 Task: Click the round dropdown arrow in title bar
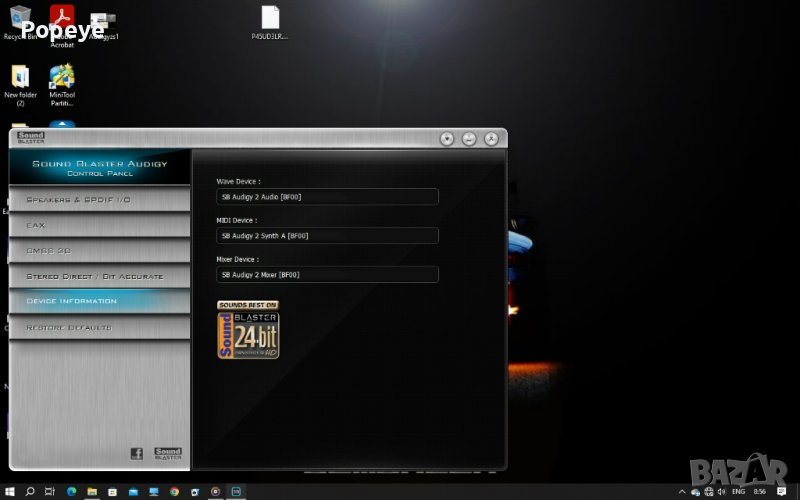(447, 139)
